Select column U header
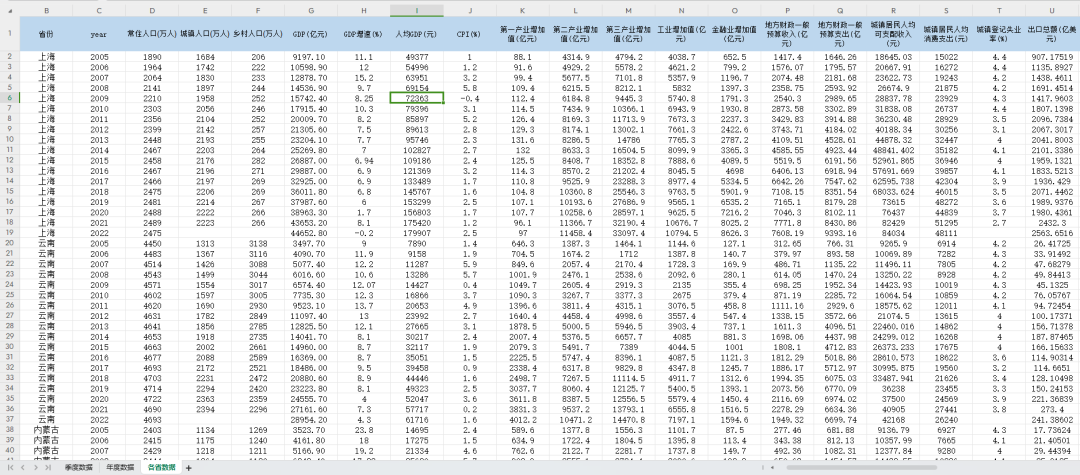 (x=1052, y=11)
